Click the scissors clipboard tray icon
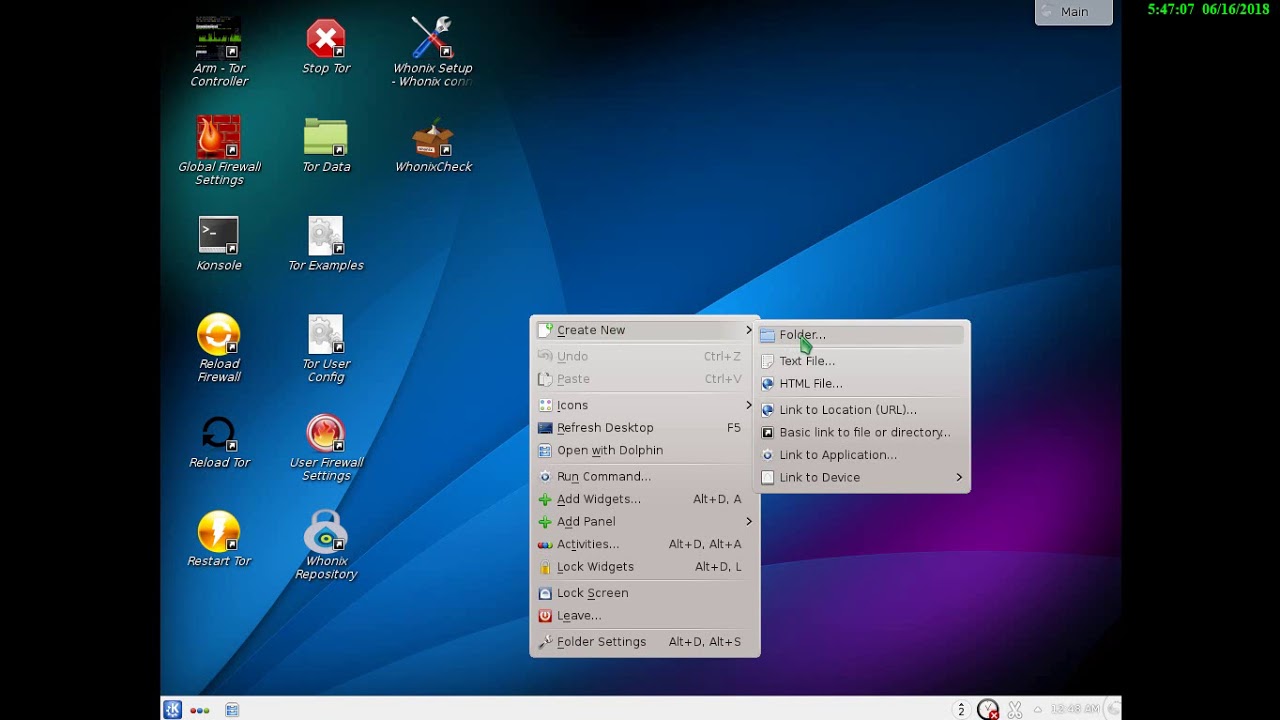 [1015, 710]
